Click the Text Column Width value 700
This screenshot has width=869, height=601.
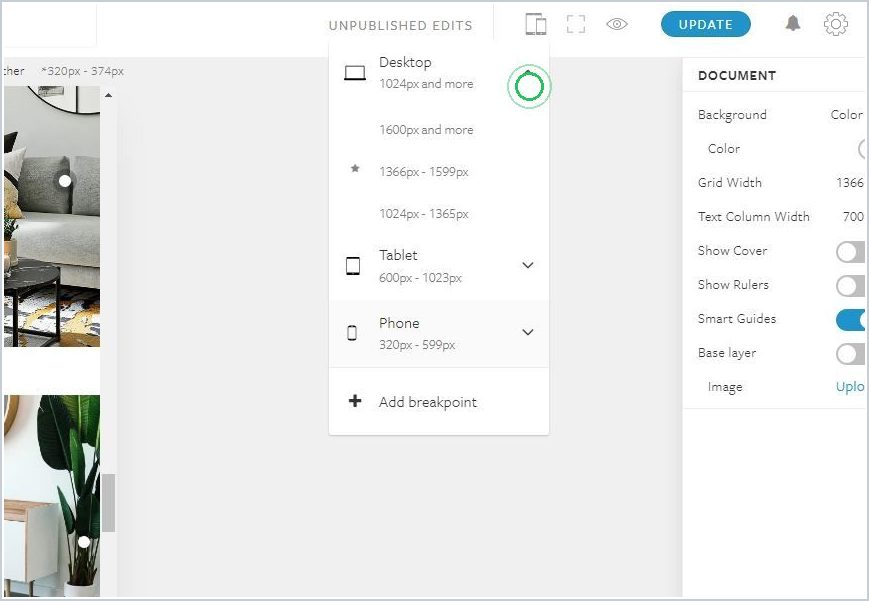(x=853, y=216)
